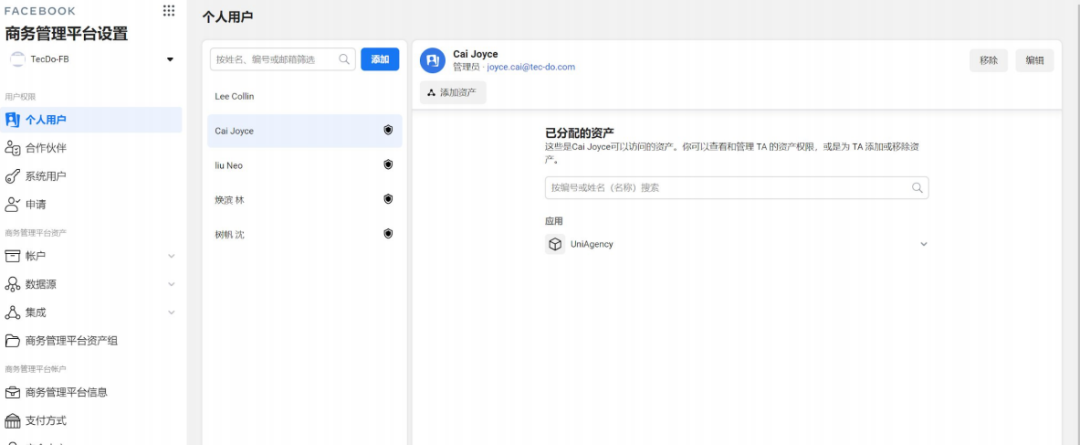Viewport: 1080px width, 445px height.
Task: Click the 数据源 data sources icon
Action: (12, 284)
